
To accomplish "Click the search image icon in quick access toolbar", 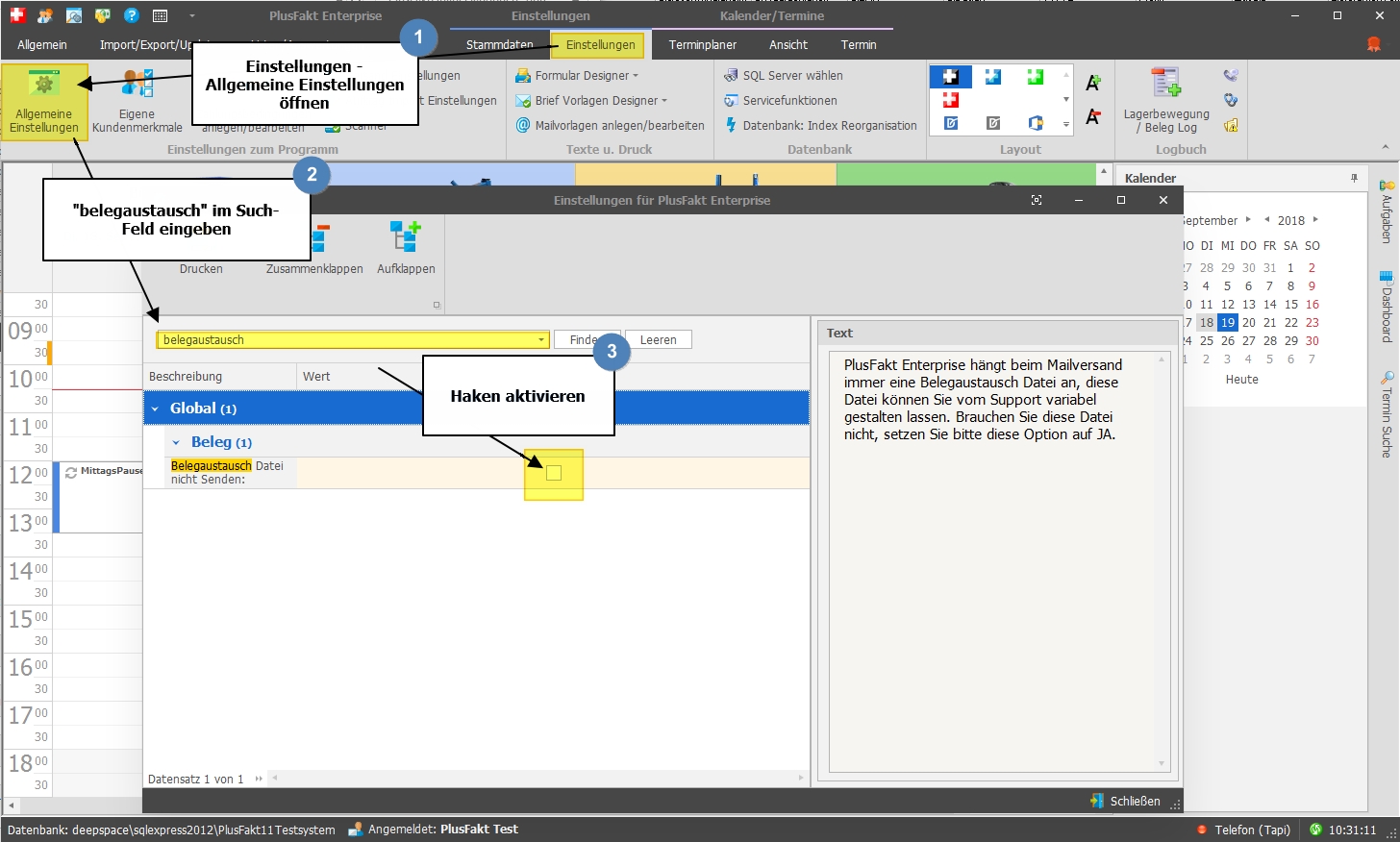I will point(74,15).
